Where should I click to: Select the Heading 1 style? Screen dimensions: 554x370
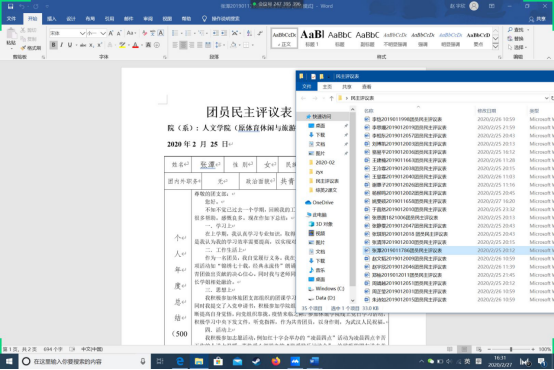coord(312,38)
